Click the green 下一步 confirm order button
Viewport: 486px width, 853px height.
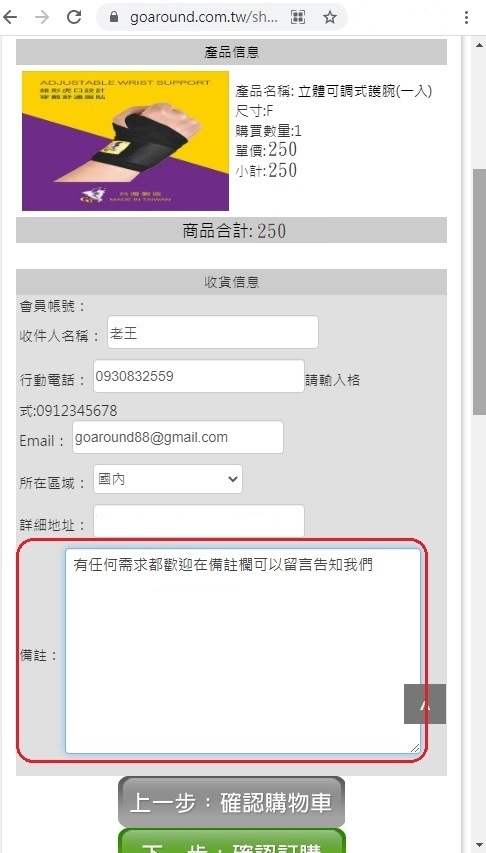point(231,841)
